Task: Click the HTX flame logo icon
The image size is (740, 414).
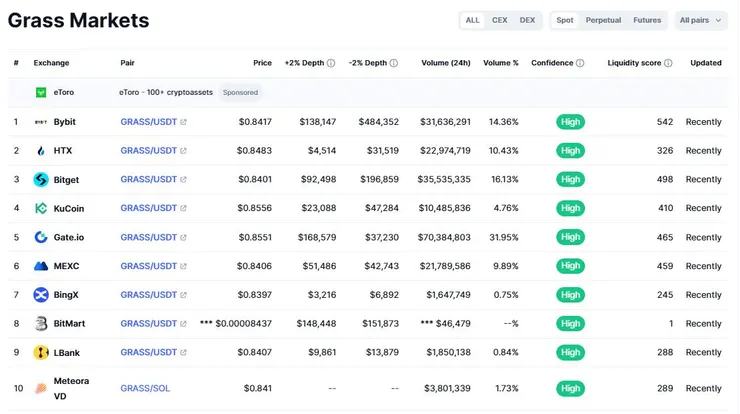Action: pyautogui.click(x=41, y=151)
